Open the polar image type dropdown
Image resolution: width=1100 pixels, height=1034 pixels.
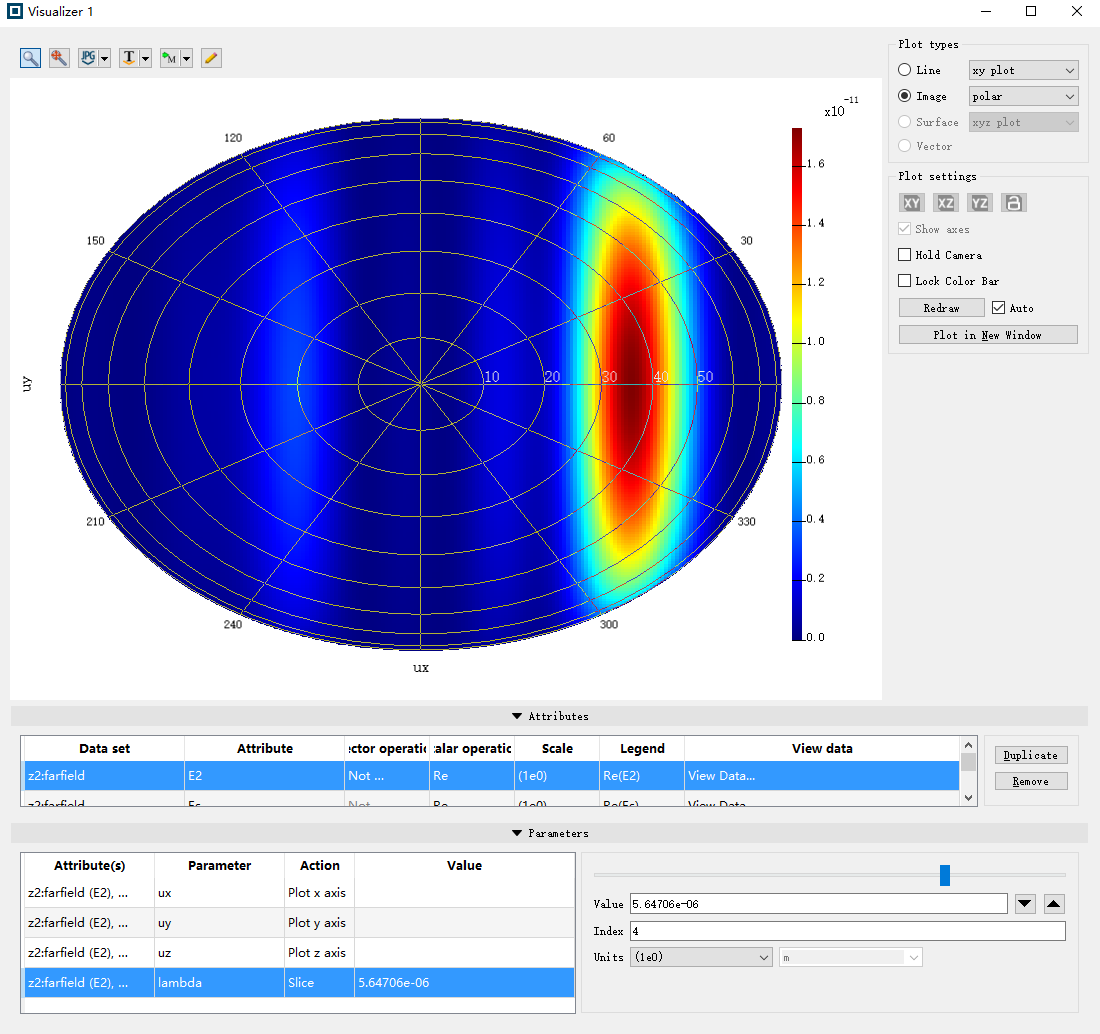(1023, 96)
